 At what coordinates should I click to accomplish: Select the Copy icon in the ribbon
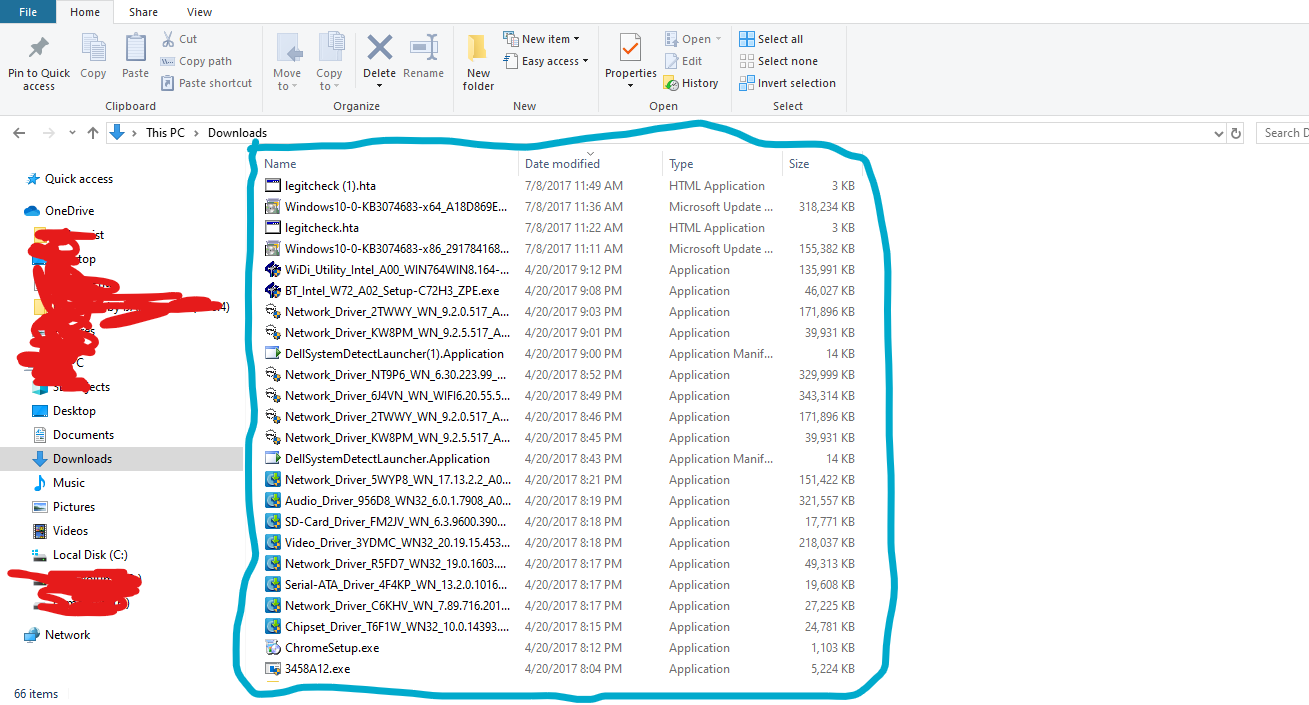coord(93,60)
